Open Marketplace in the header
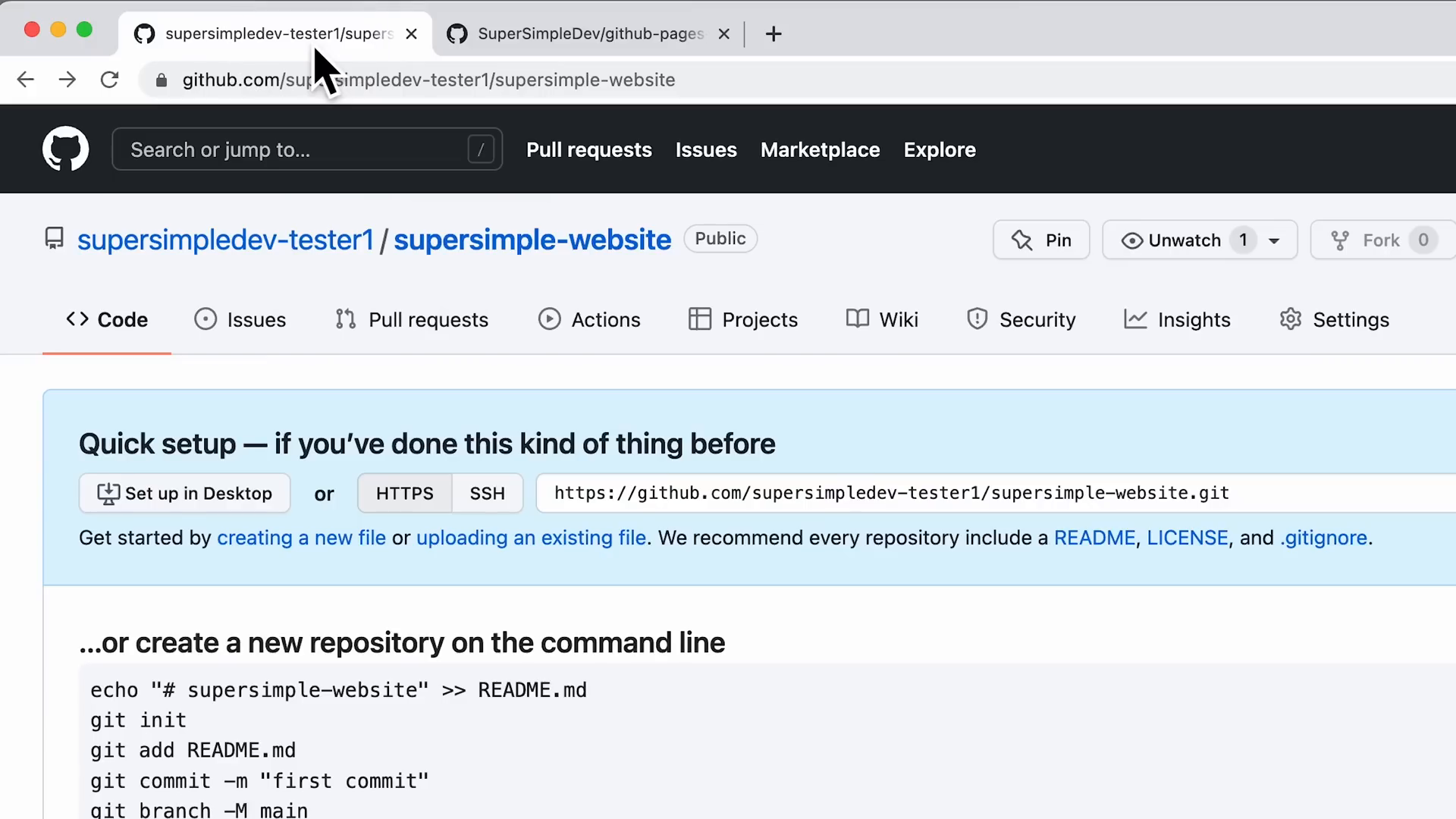The height and width of the screenshot is (819, 1456). [821, 149]
